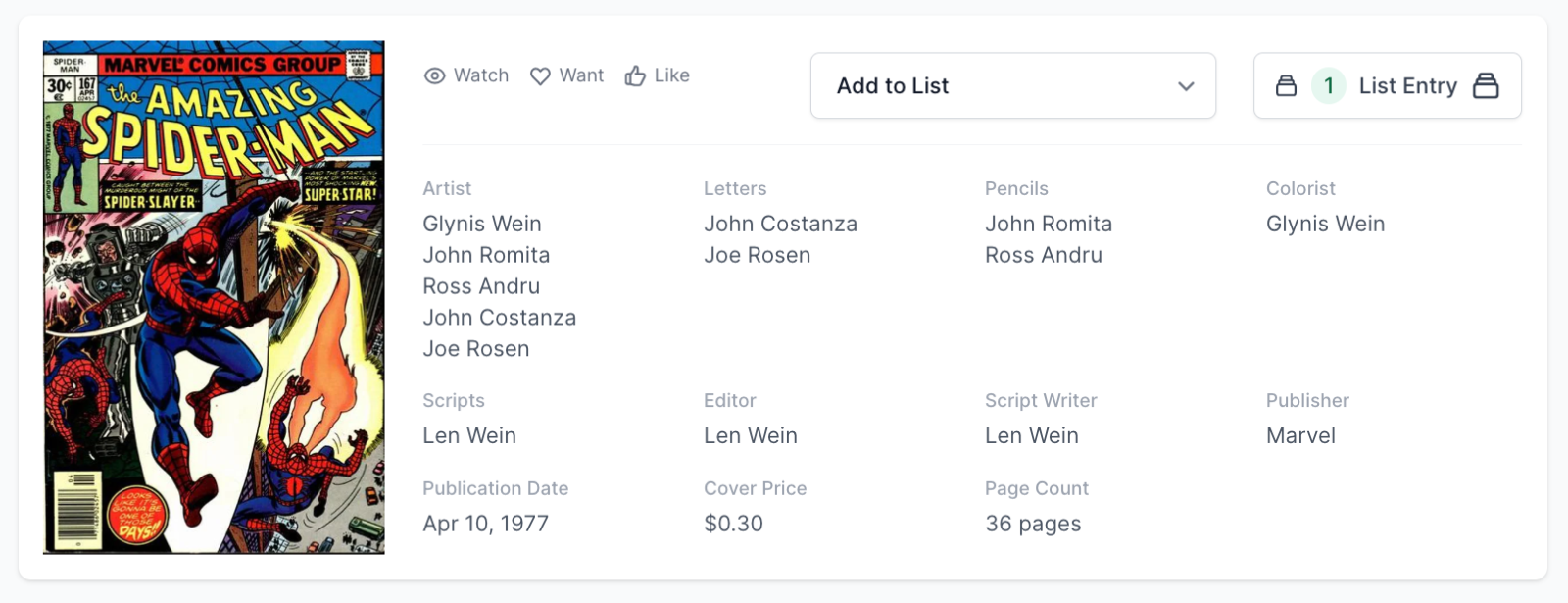
Task: Open the Add to List dropdown
Action: [1011, 86]
